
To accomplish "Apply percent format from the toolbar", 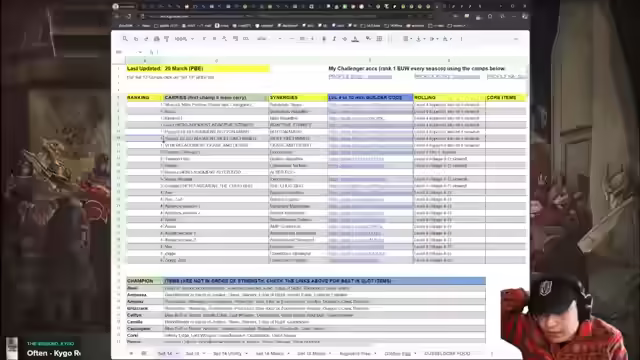I will pyautogui.click(x=214, y=39).
